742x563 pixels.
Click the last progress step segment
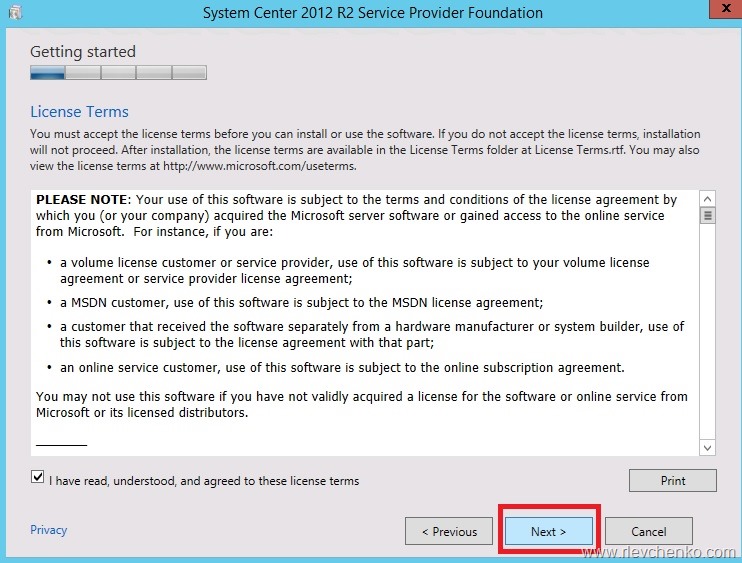189,72
